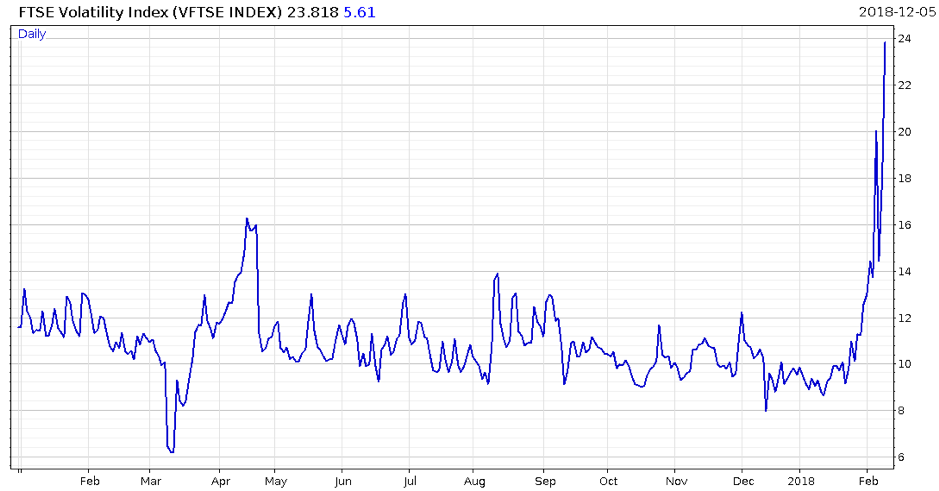Select the Nov month axis label
This screenshot has height=491, width=939.
click(676, 479)
